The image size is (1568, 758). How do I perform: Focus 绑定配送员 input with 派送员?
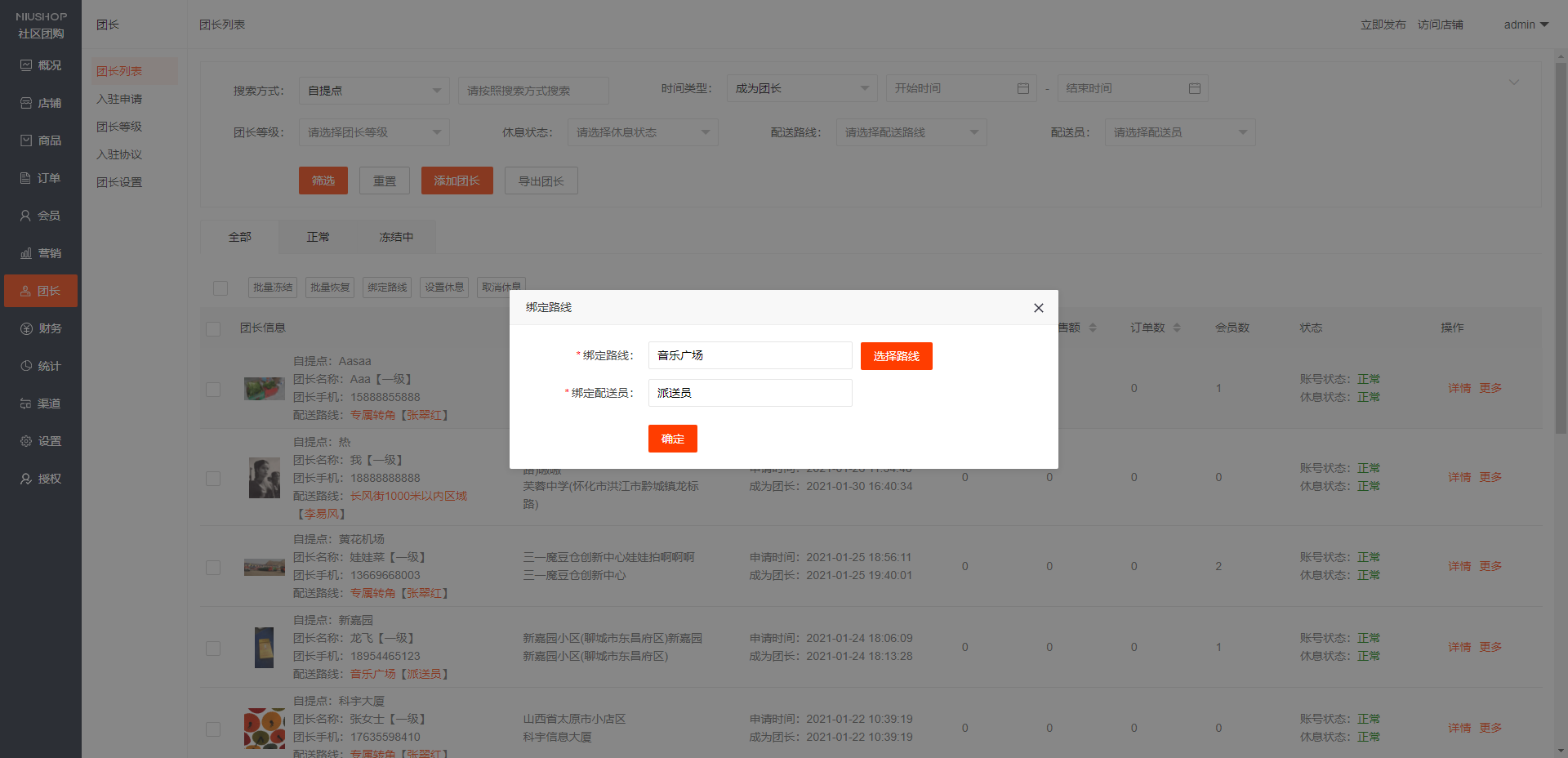tap(751, 393)
